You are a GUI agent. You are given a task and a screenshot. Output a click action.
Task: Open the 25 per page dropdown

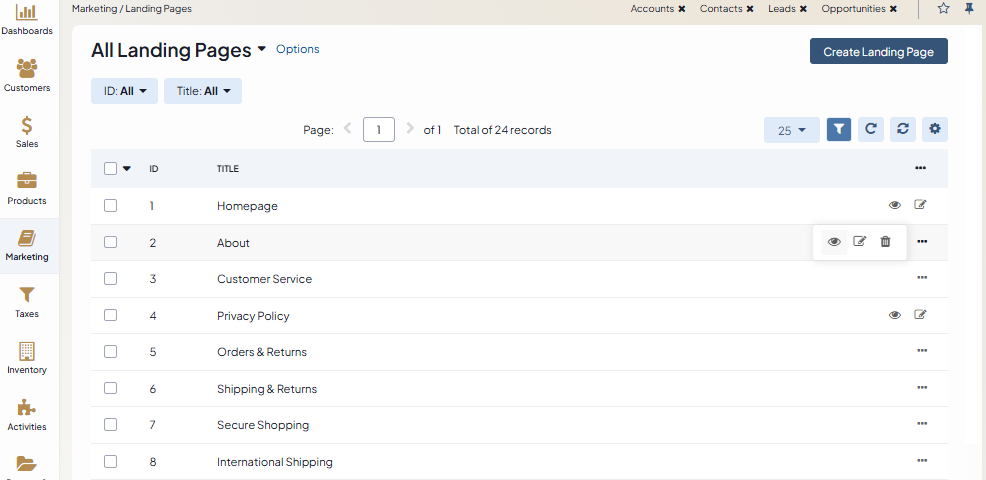coord(791,130)
